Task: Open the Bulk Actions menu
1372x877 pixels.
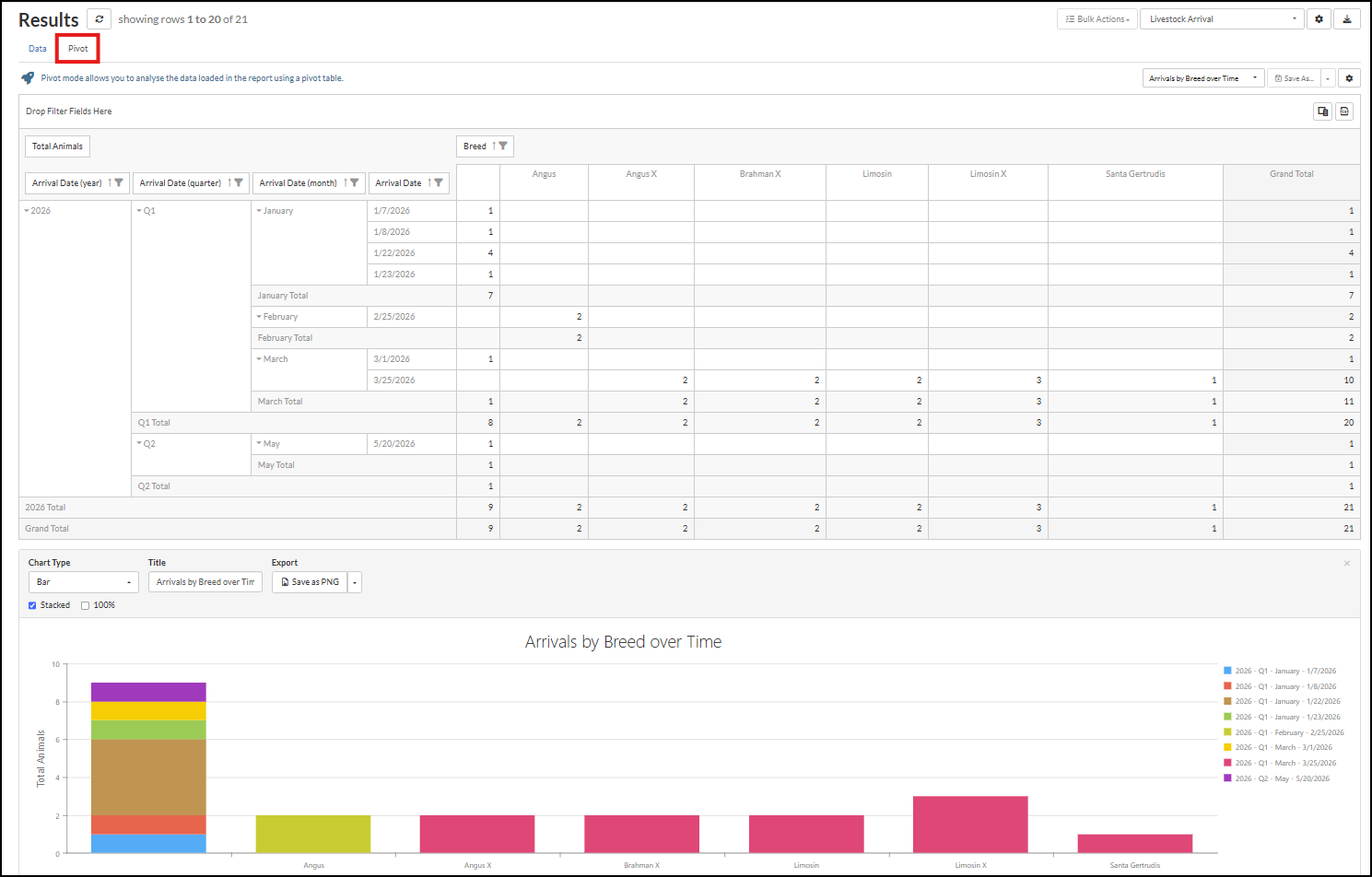Action: [1096, 18]
